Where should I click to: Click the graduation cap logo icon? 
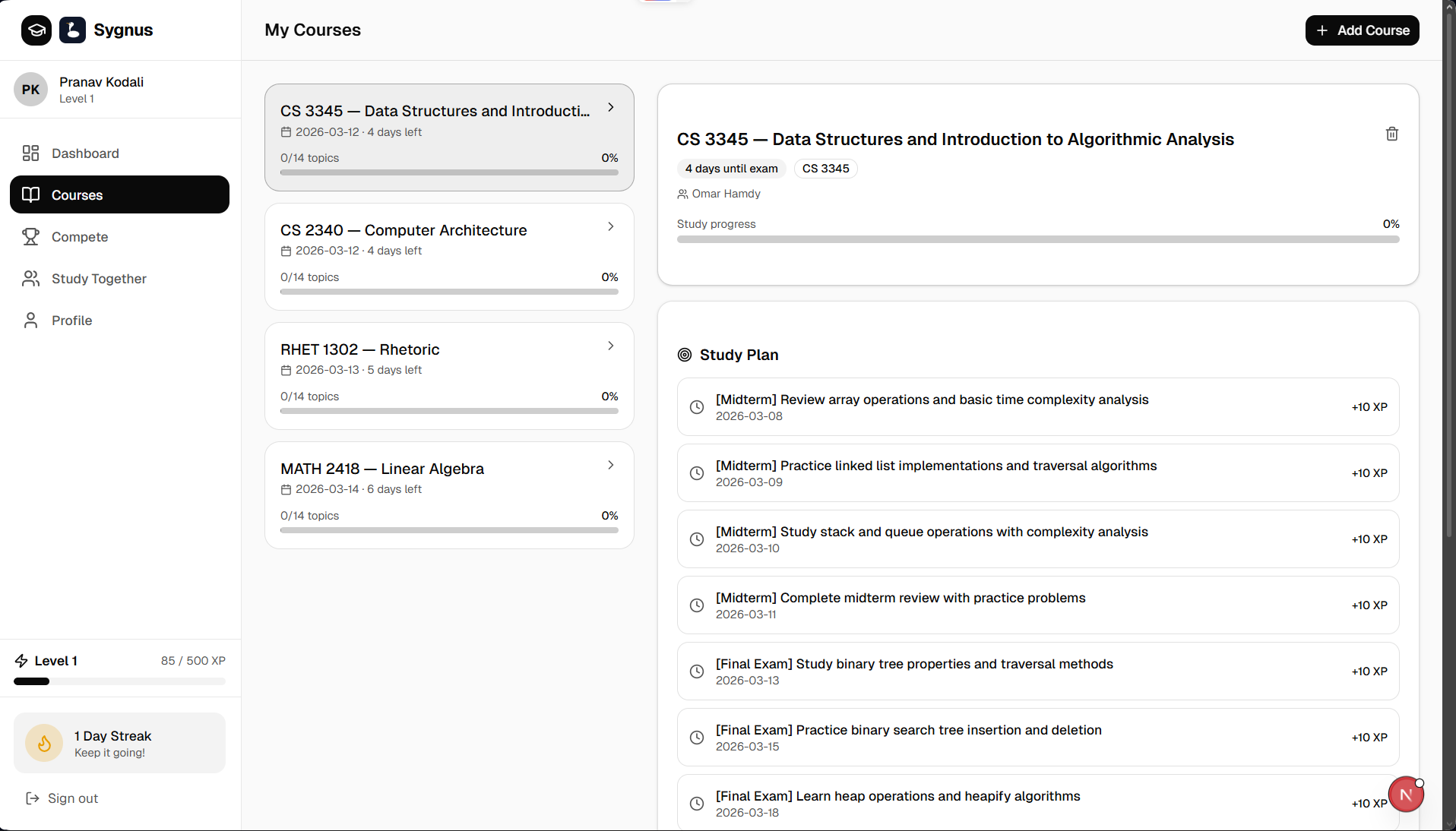[x=36, y=30]
